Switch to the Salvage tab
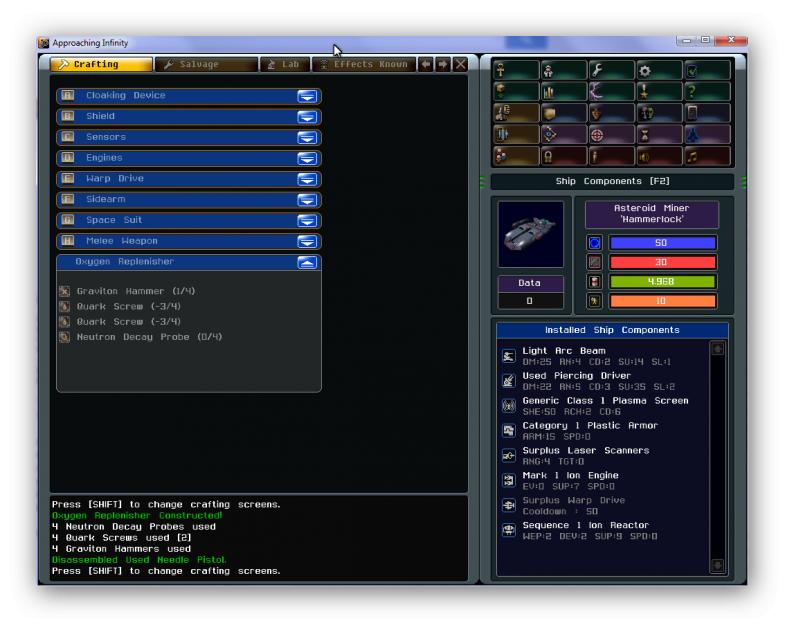The width and height of the screenshot is (785, 623). (x=205, y=64)
